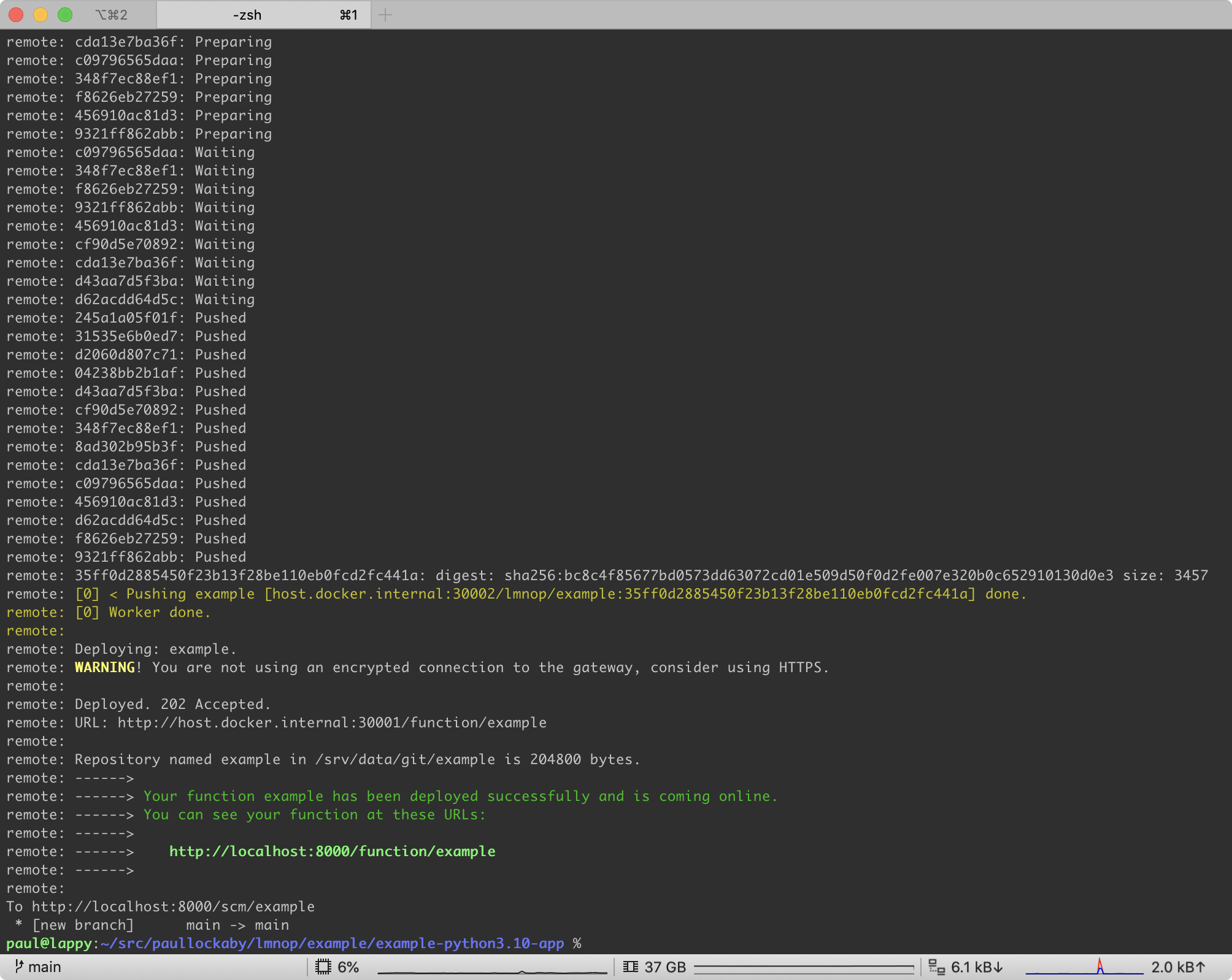This screenshot has height=980, width=1232.
Task: Click the yellow WARNING text
Action: tap(105, 667)
